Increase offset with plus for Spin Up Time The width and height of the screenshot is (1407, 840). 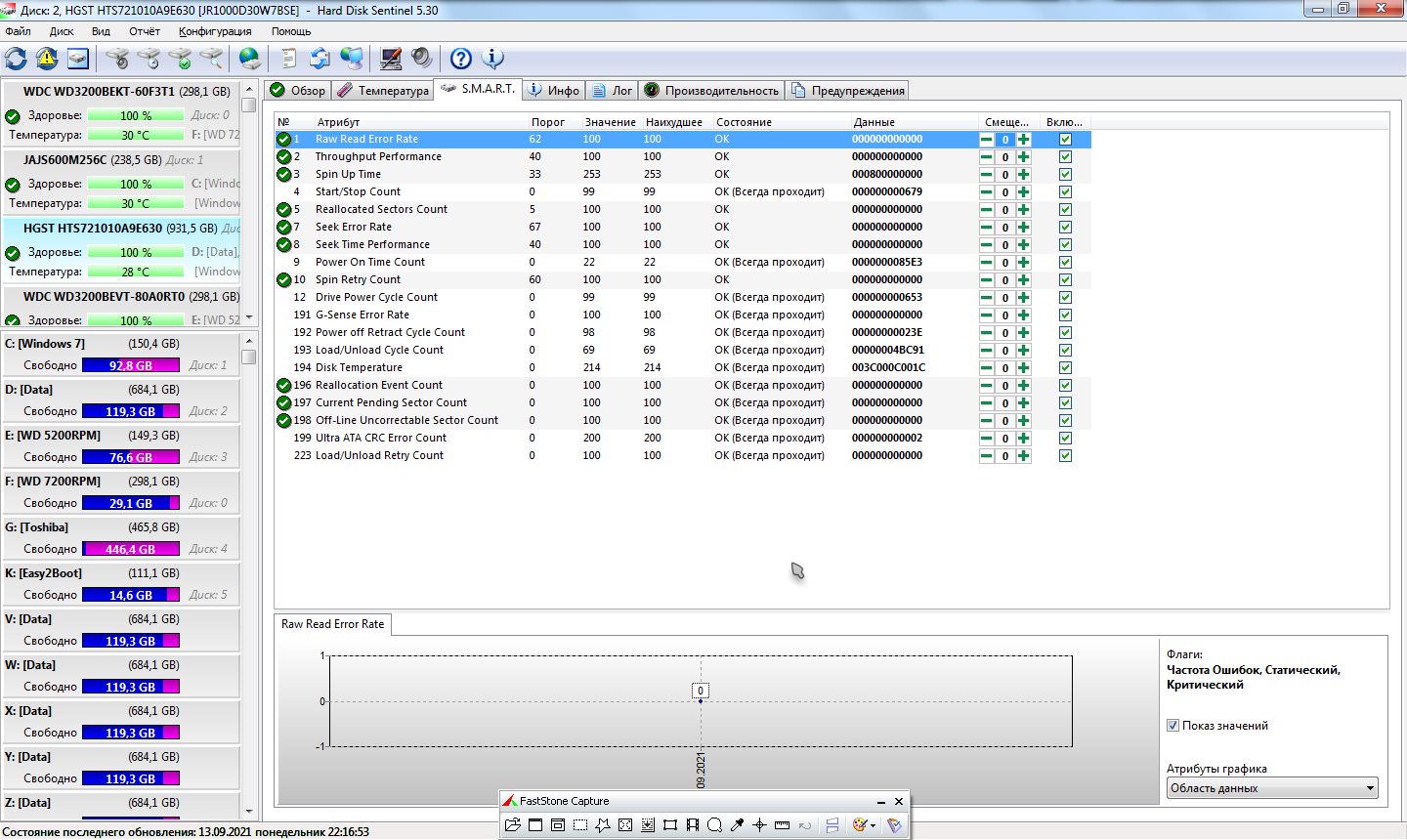1023,175
